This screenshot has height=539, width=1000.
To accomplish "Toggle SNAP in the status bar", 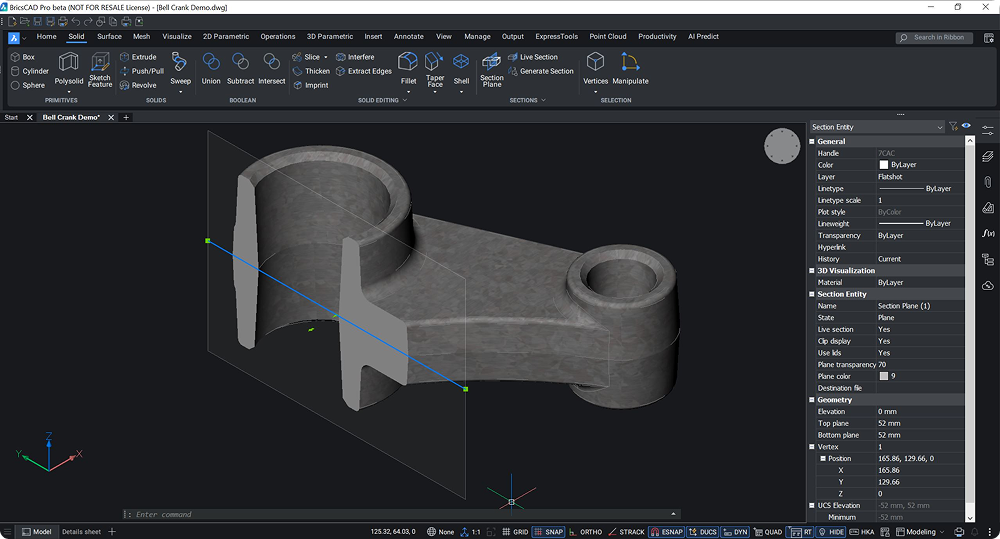I will [548, 532].
